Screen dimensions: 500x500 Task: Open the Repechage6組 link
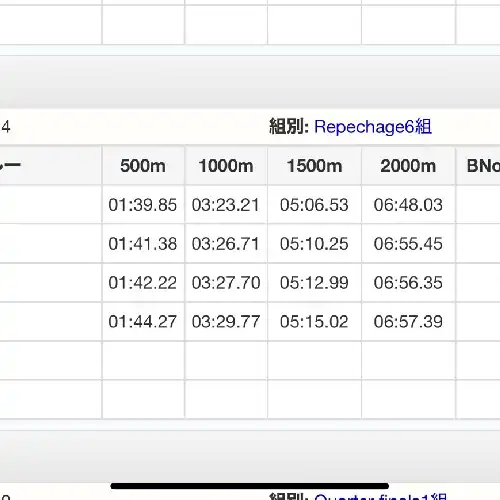pyautogui.click(x=373, y=127)
